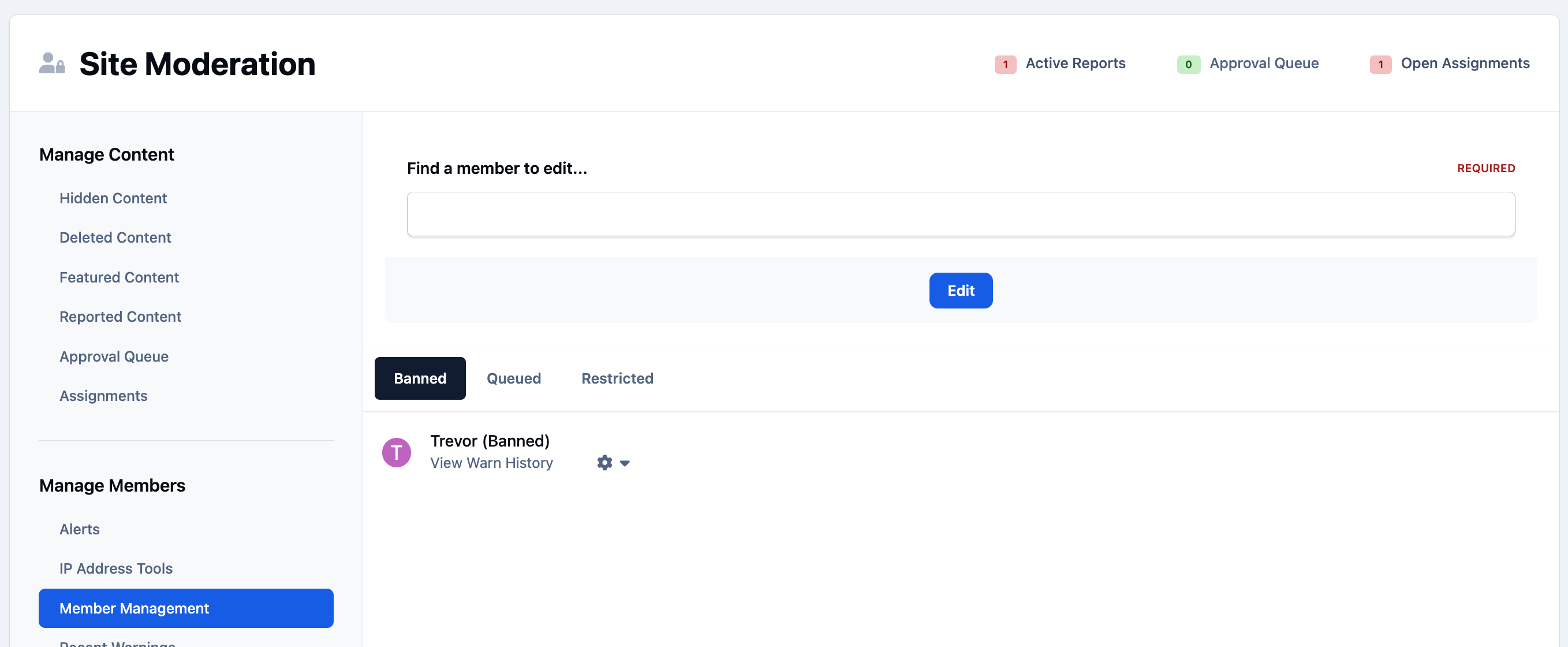Go to Deleted Content in sidebar
Viewport: 1568px width, 647px height.
click(115, 237)
